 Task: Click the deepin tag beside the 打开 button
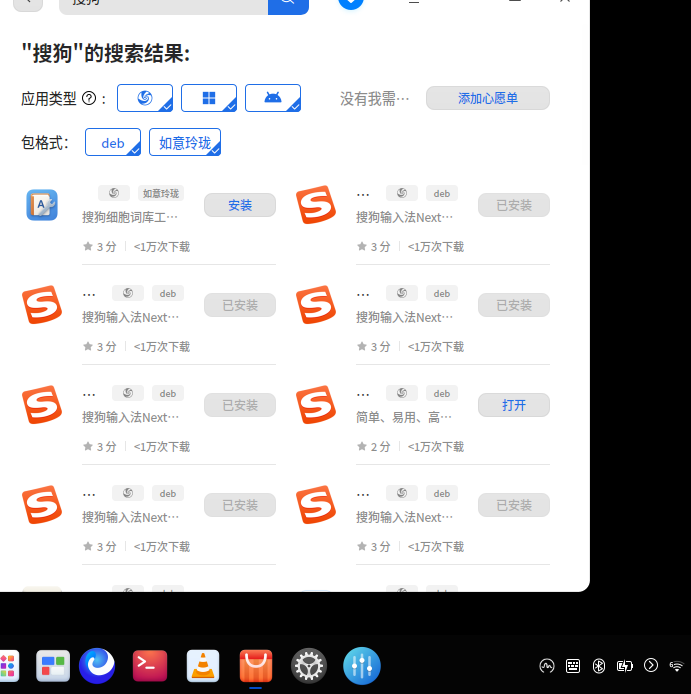click(402, 393)
